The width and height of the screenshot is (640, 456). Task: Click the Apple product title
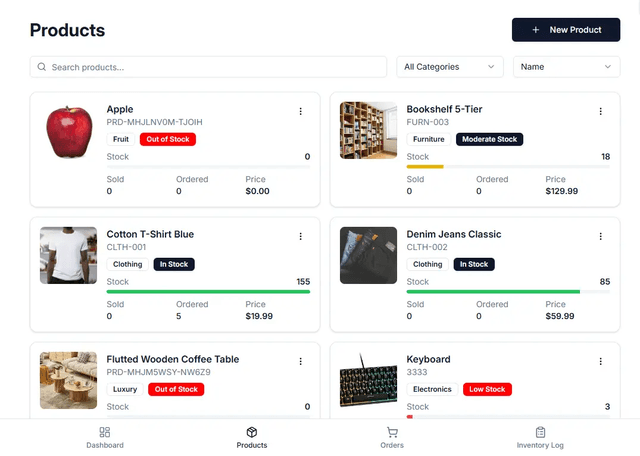pos(120,109)
